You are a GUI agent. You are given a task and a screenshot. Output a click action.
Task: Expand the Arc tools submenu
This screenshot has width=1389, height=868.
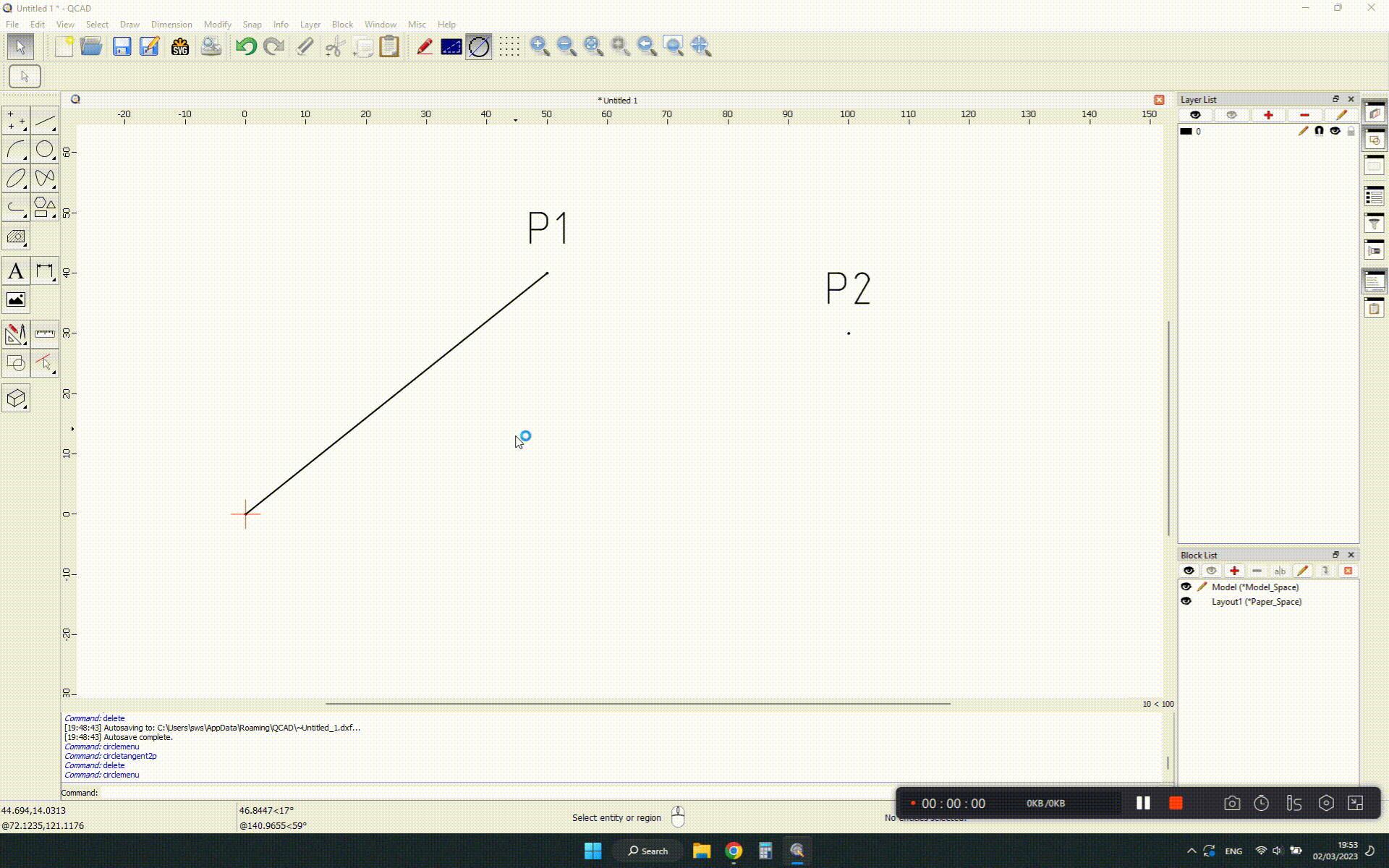(16, 150)
